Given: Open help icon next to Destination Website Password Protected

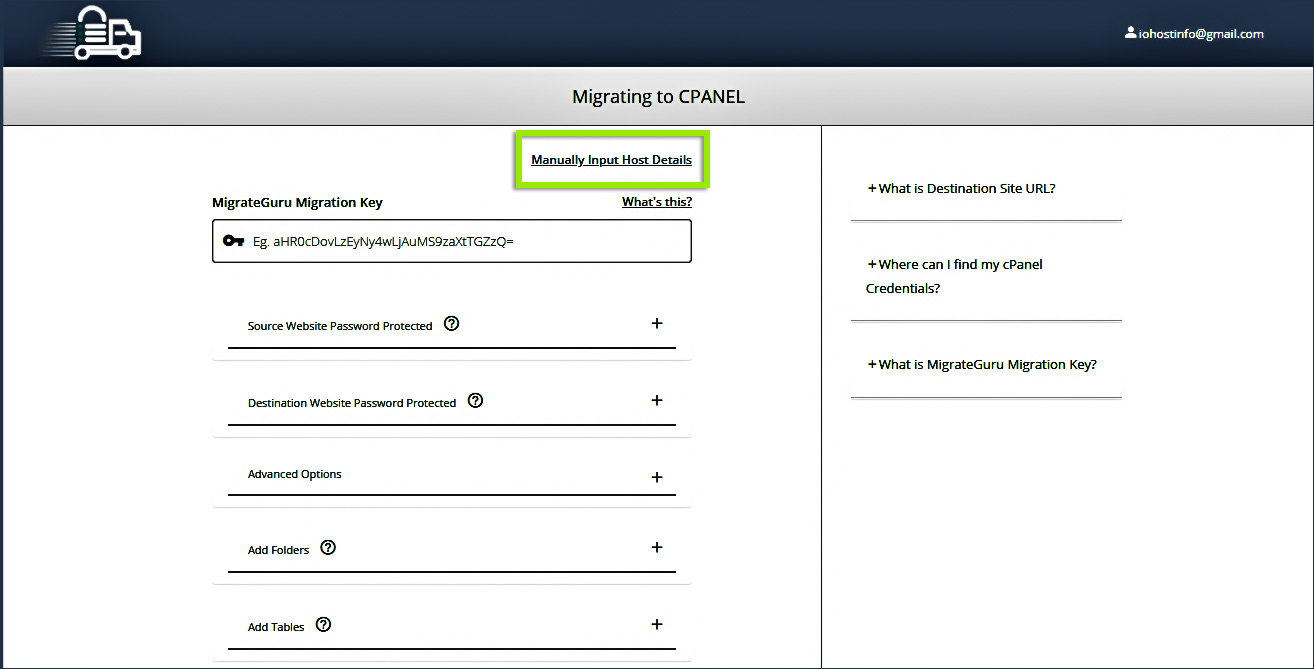Looking at the screenshot, I should click(475, 400).
